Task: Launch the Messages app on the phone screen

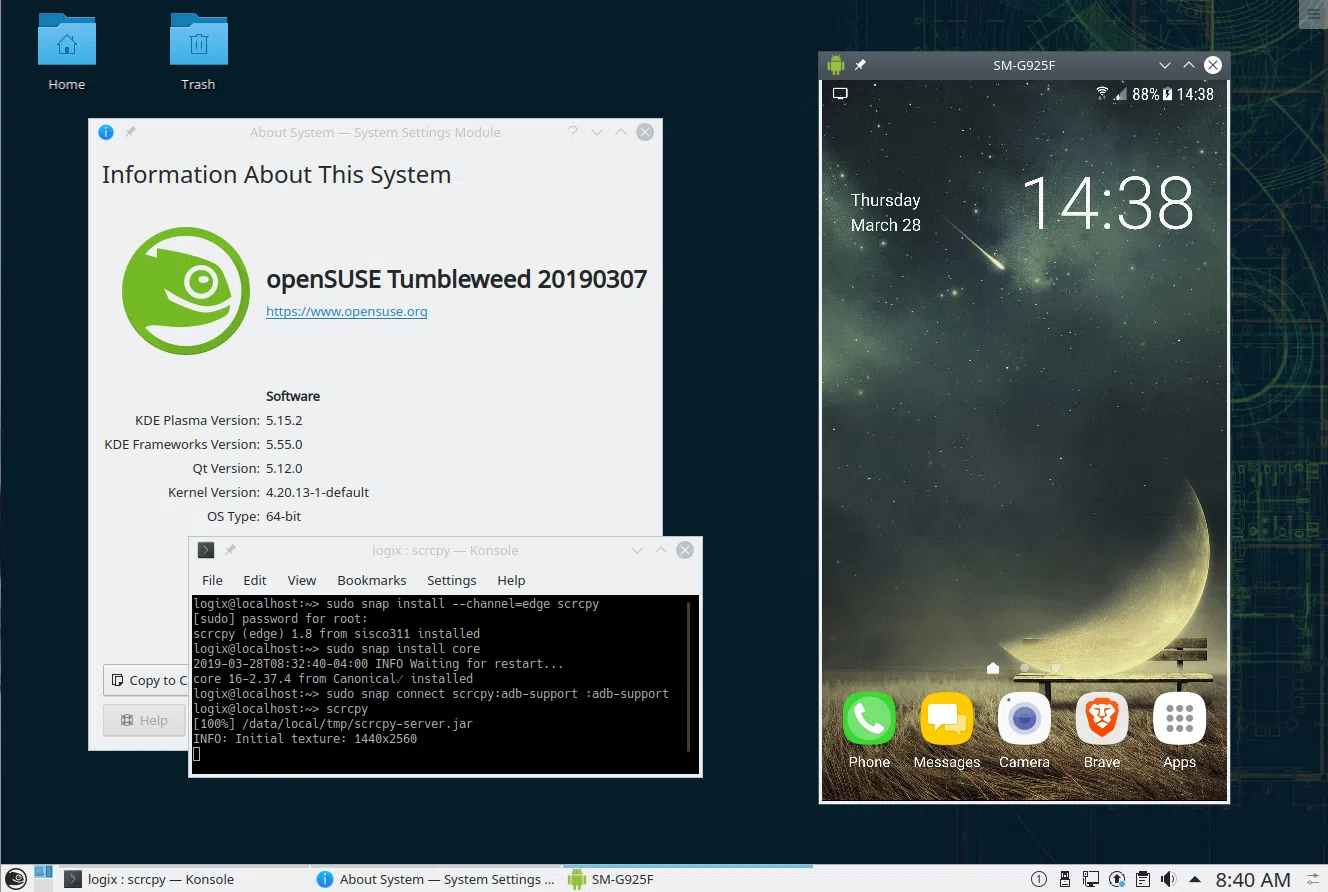Action: [x=946, y=719]
